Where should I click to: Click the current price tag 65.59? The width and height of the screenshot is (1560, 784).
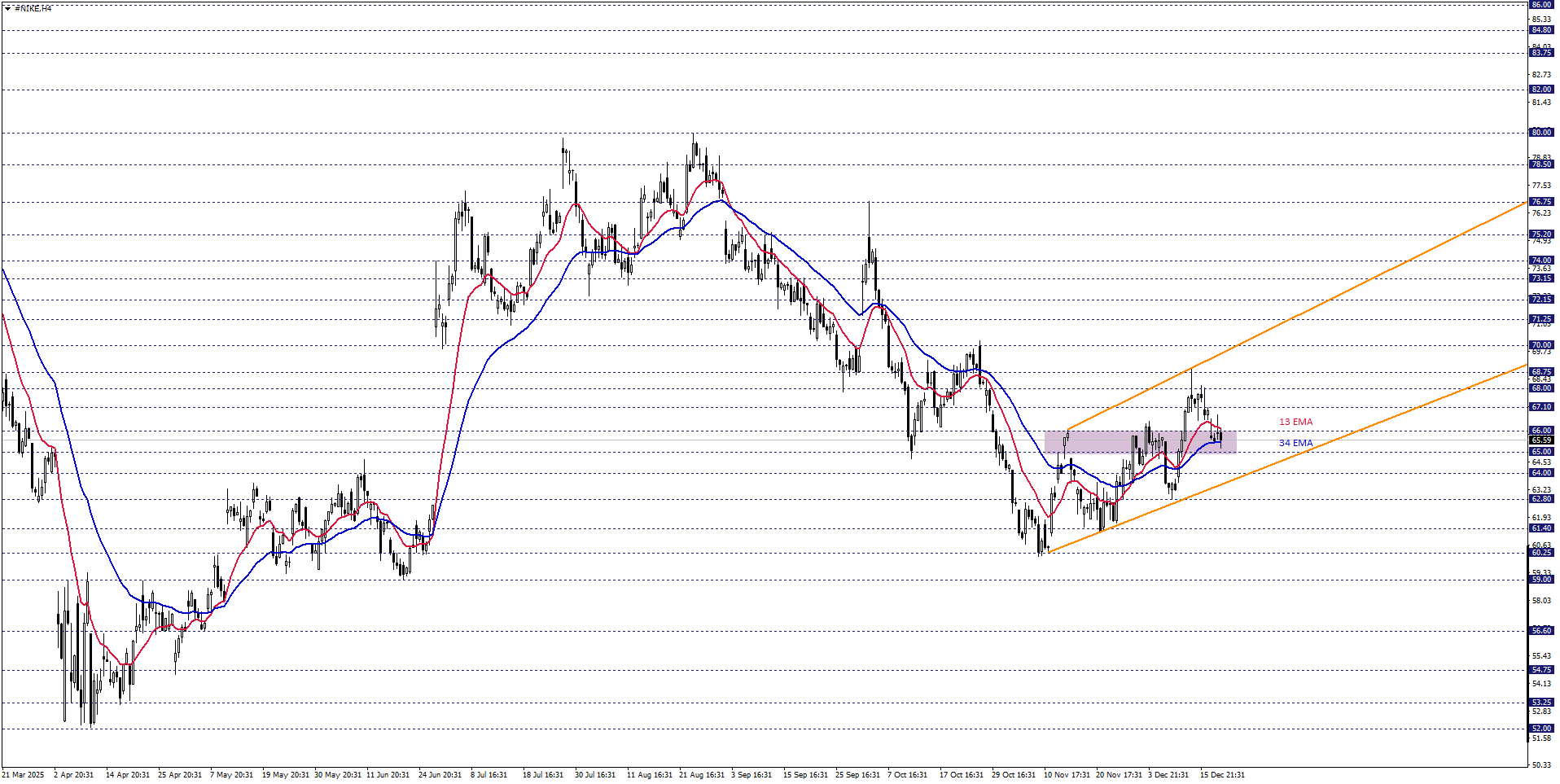[1541, 440]
